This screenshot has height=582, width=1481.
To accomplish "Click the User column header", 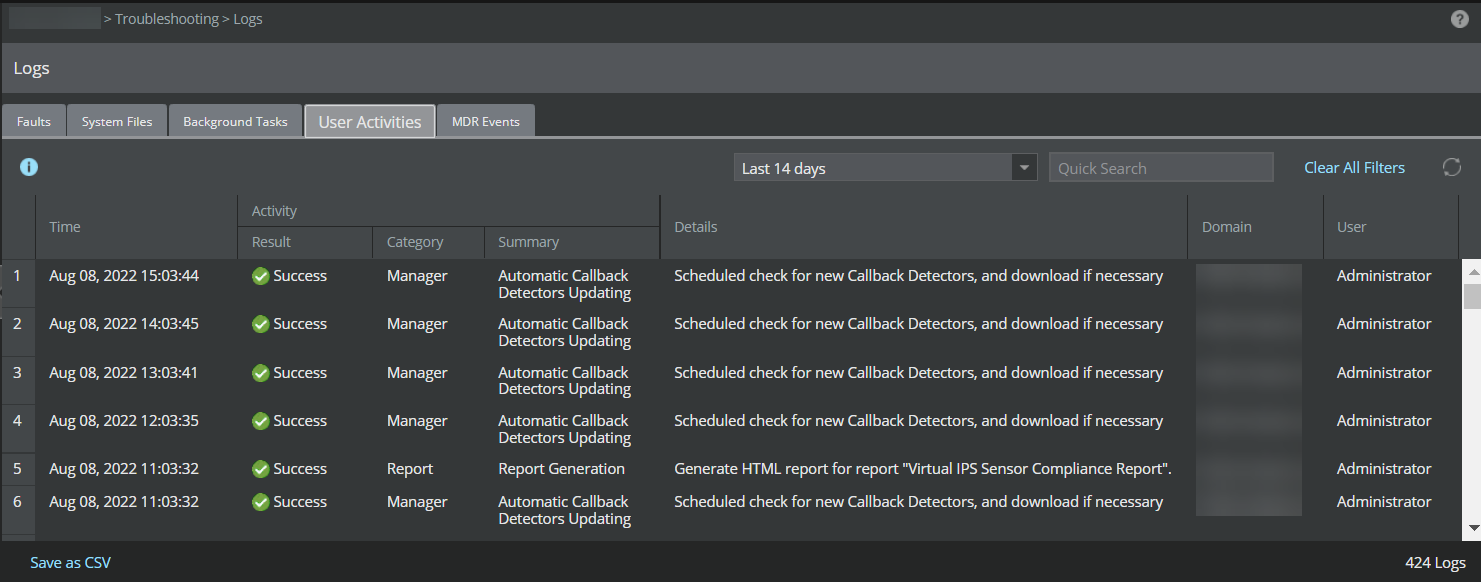I will tap(1391, 227).
